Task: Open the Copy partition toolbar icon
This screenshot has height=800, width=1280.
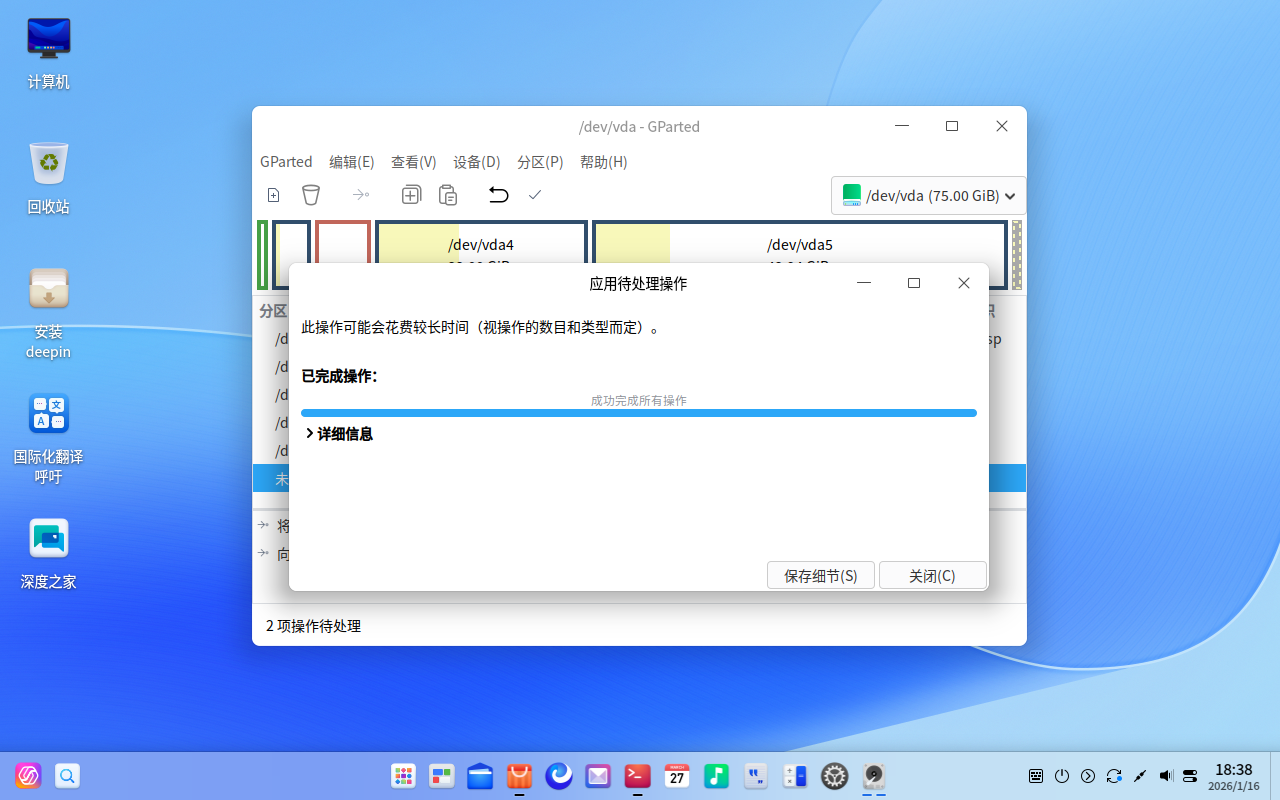Action: click(x=411, y=195)
